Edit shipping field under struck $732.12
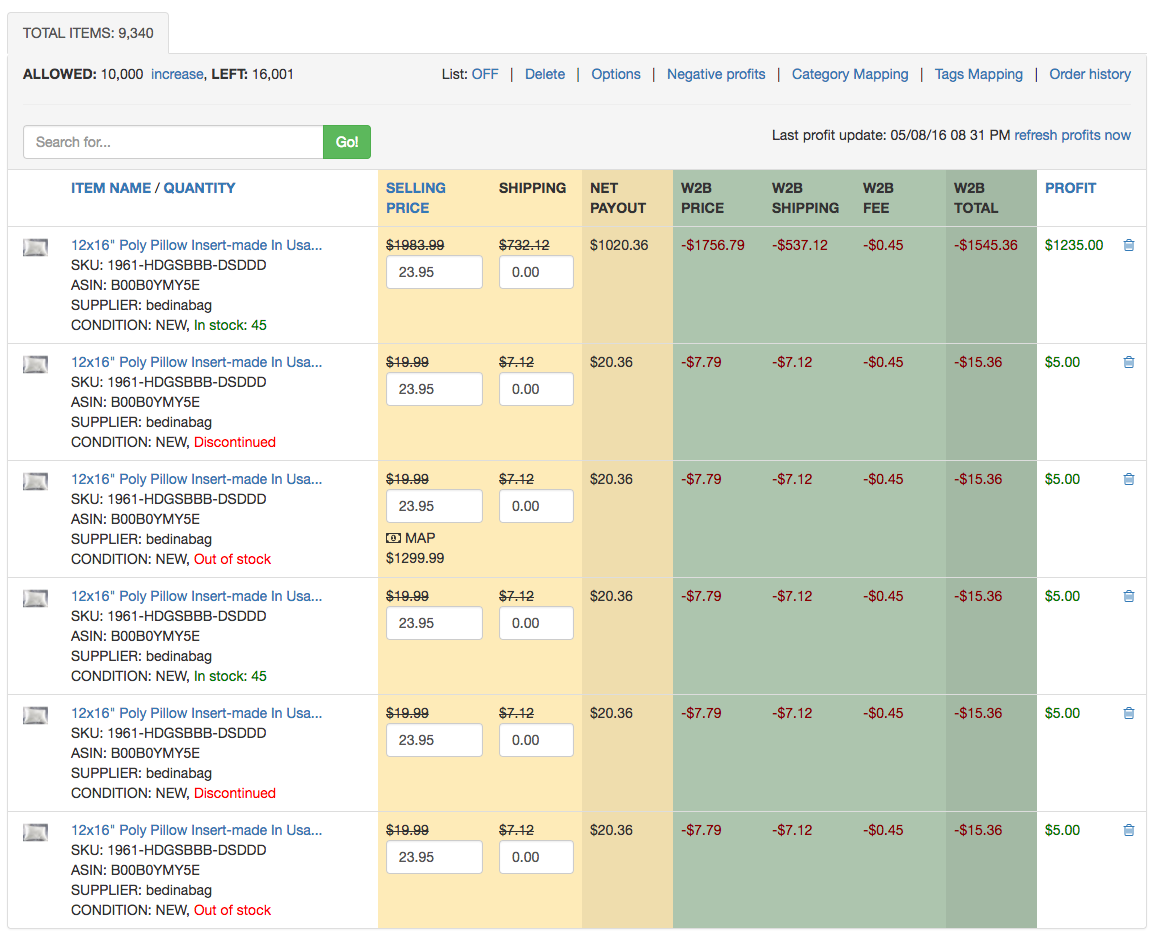Viewport: 1157px width, 937px height. tap(536, 272)
